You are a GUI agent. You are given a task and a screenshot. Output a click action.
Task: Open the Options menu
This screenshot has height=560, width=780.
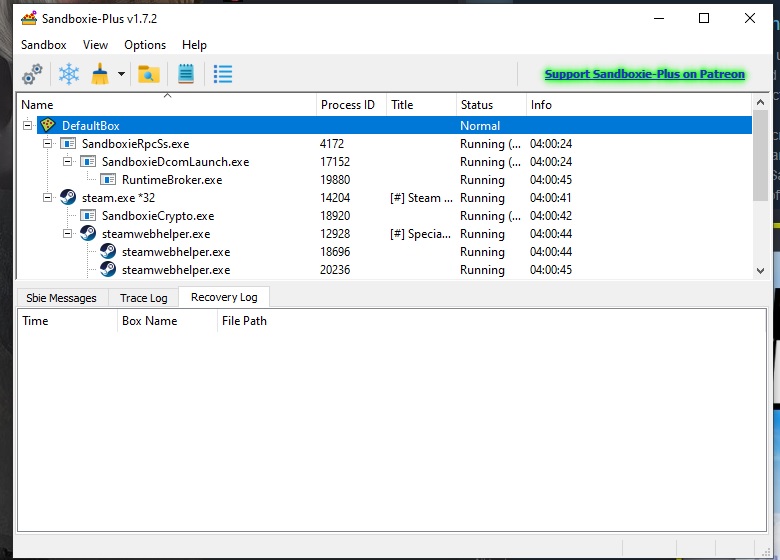click(x=145, y=45)
